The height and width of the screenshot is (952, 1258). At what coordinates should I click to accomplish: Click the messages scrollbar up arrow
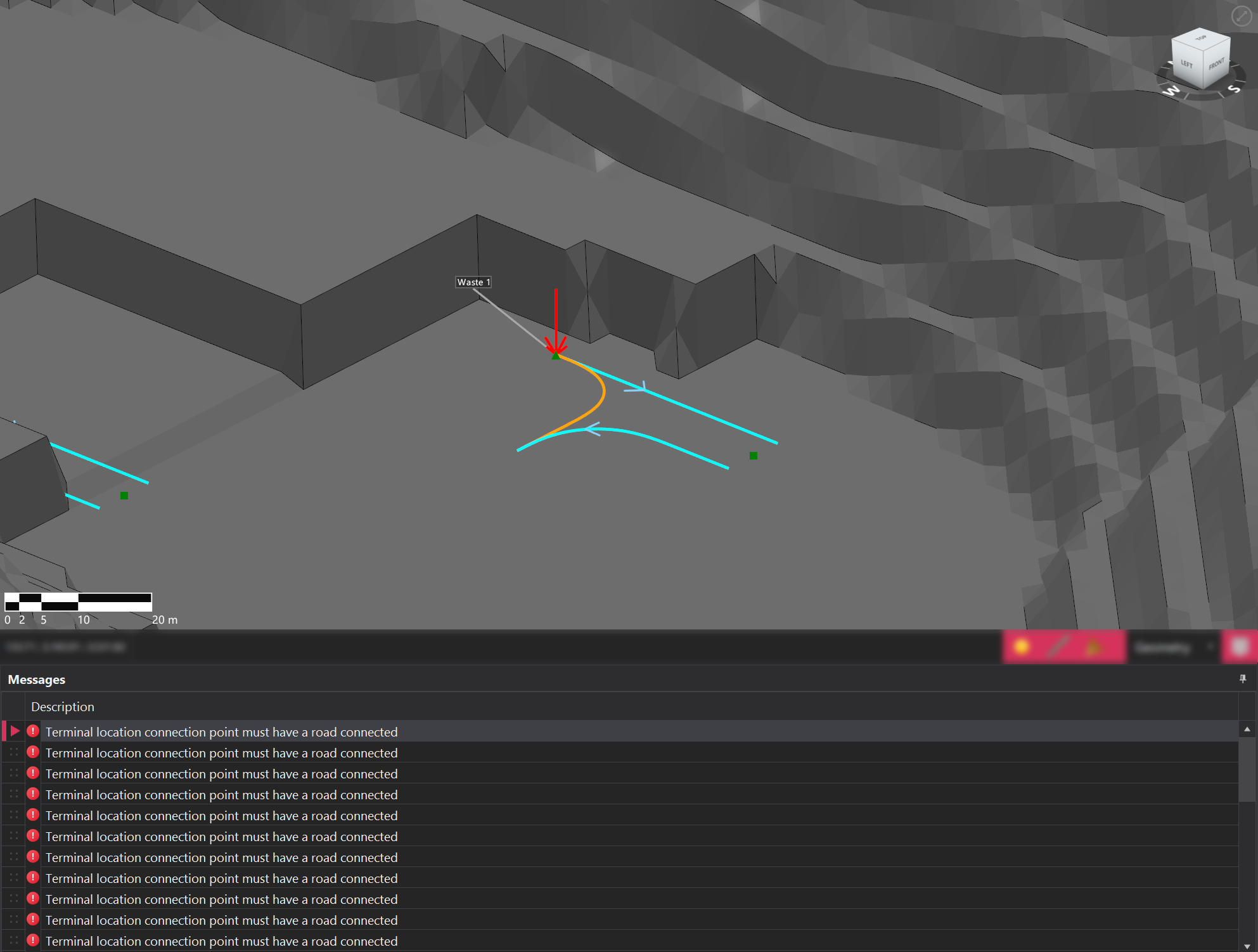pos(1247,730)
